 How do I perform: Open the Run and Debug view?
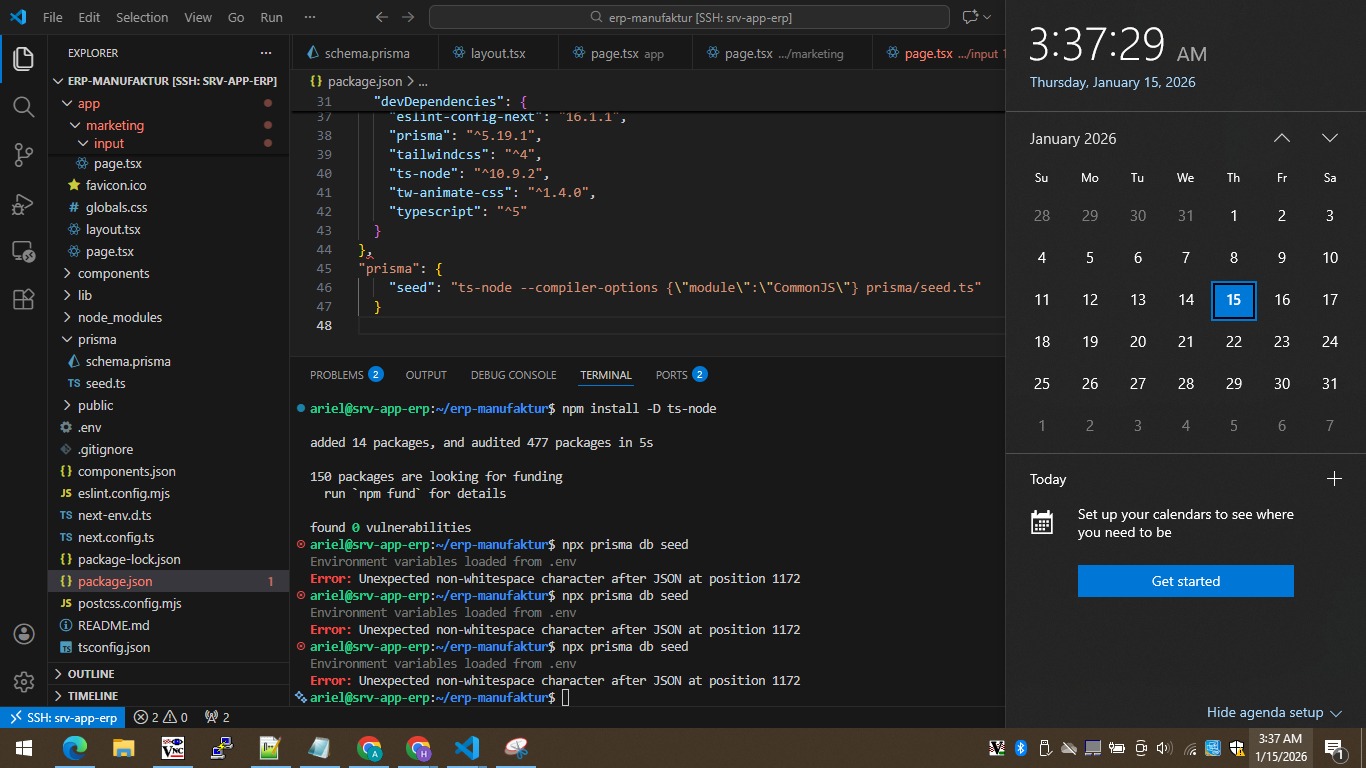(24, 203)
